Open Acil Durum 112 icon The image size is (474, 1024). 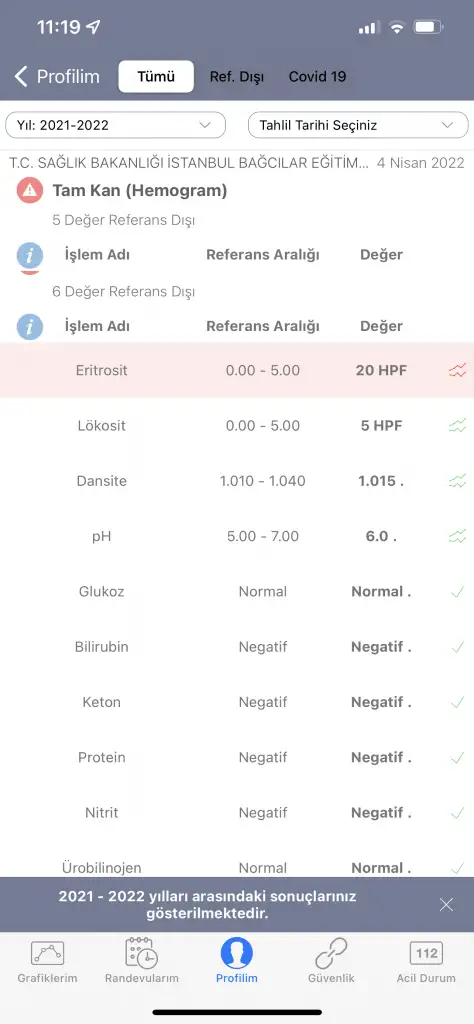point(426,953)
